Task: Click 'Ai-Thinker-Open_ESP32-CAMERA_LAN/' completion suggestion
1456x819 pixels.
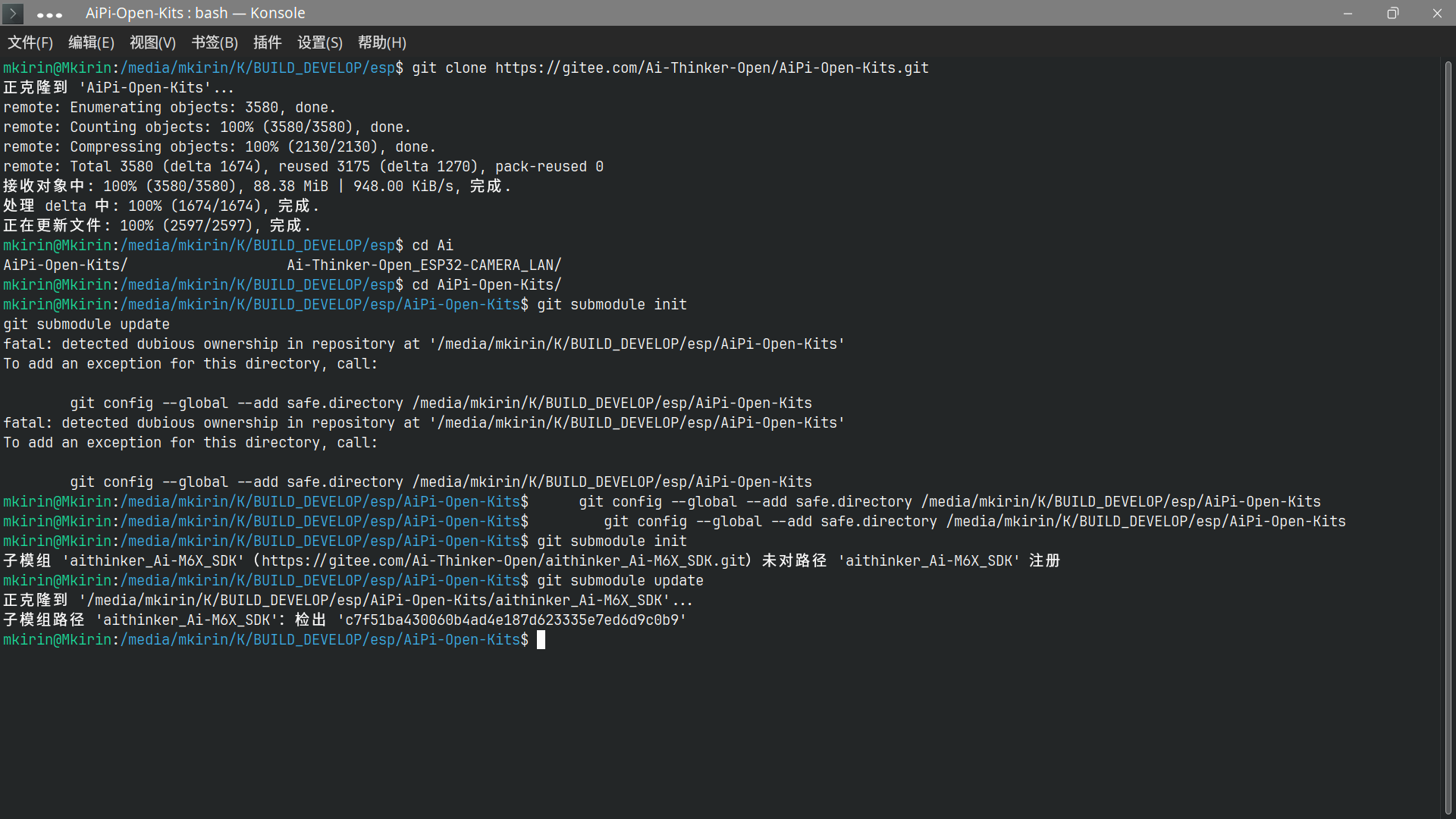Action: [424, 265]
